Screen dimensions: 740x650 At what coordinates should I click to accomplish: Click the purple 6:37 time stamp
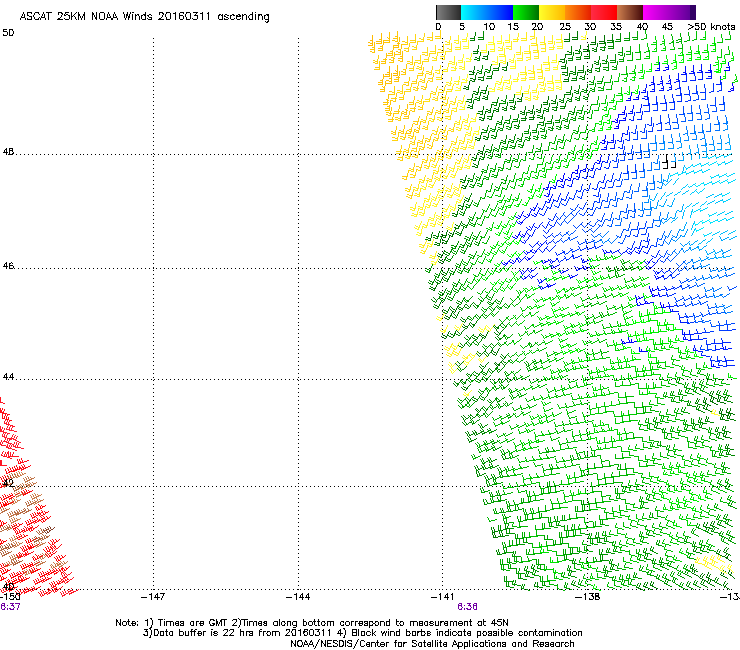[10, 607]
